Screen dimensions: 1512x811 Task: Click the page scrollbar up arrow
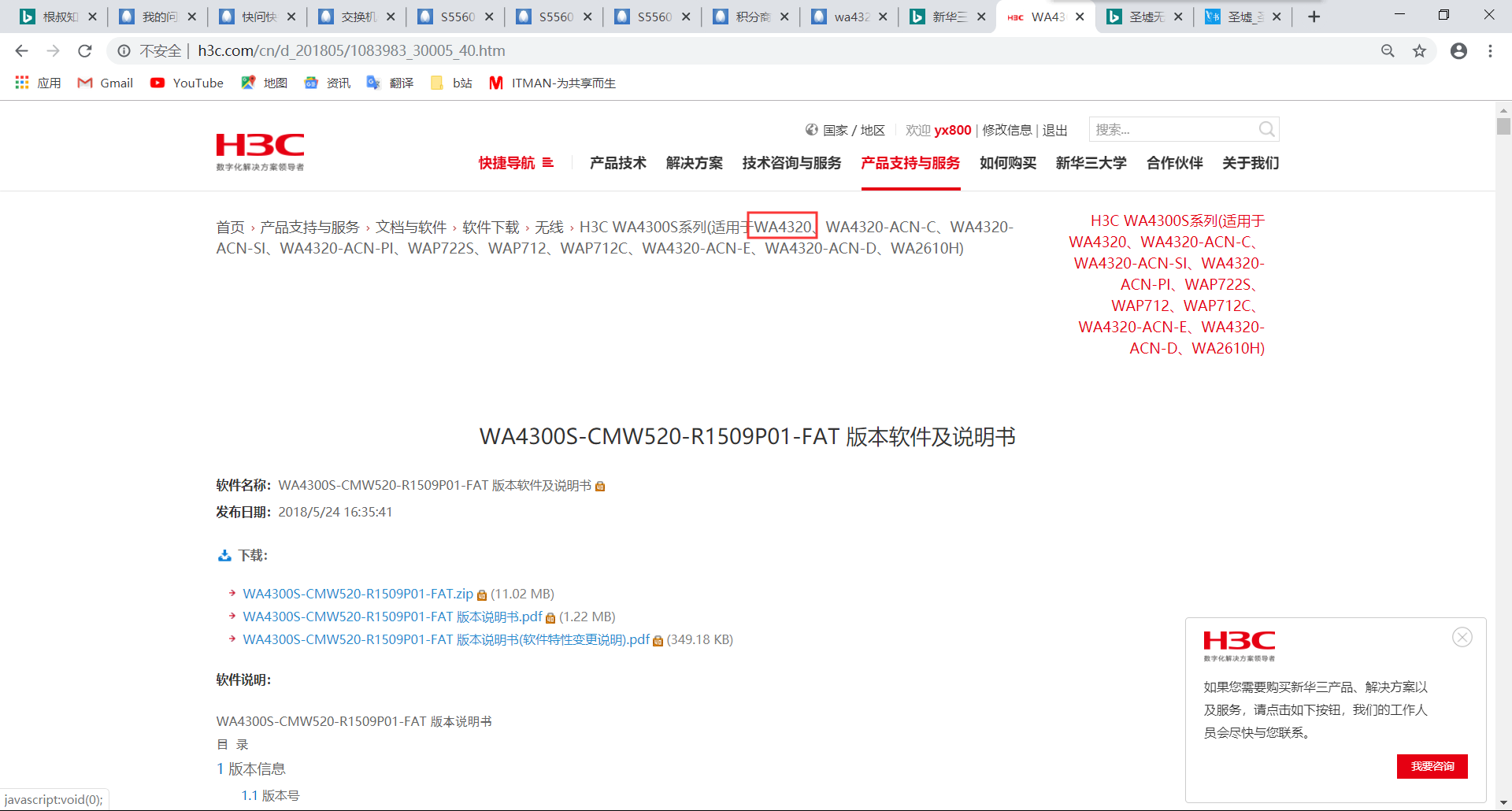coord(1504,110)
